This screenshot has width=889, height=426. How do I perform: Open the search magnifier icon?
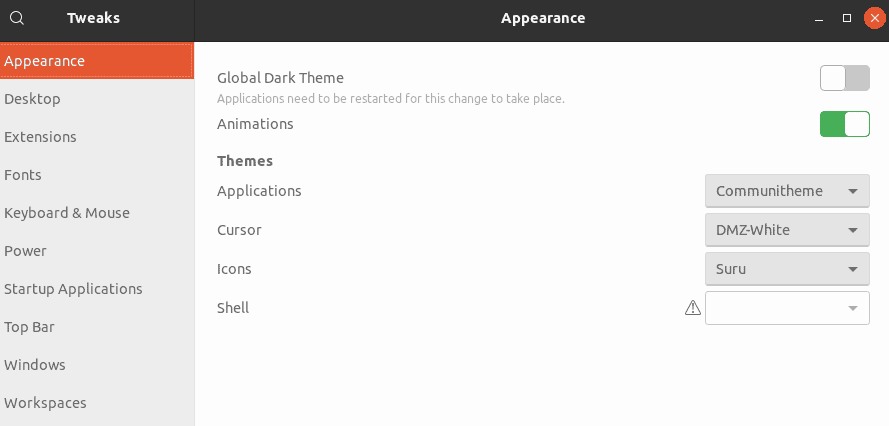point(18,18)
